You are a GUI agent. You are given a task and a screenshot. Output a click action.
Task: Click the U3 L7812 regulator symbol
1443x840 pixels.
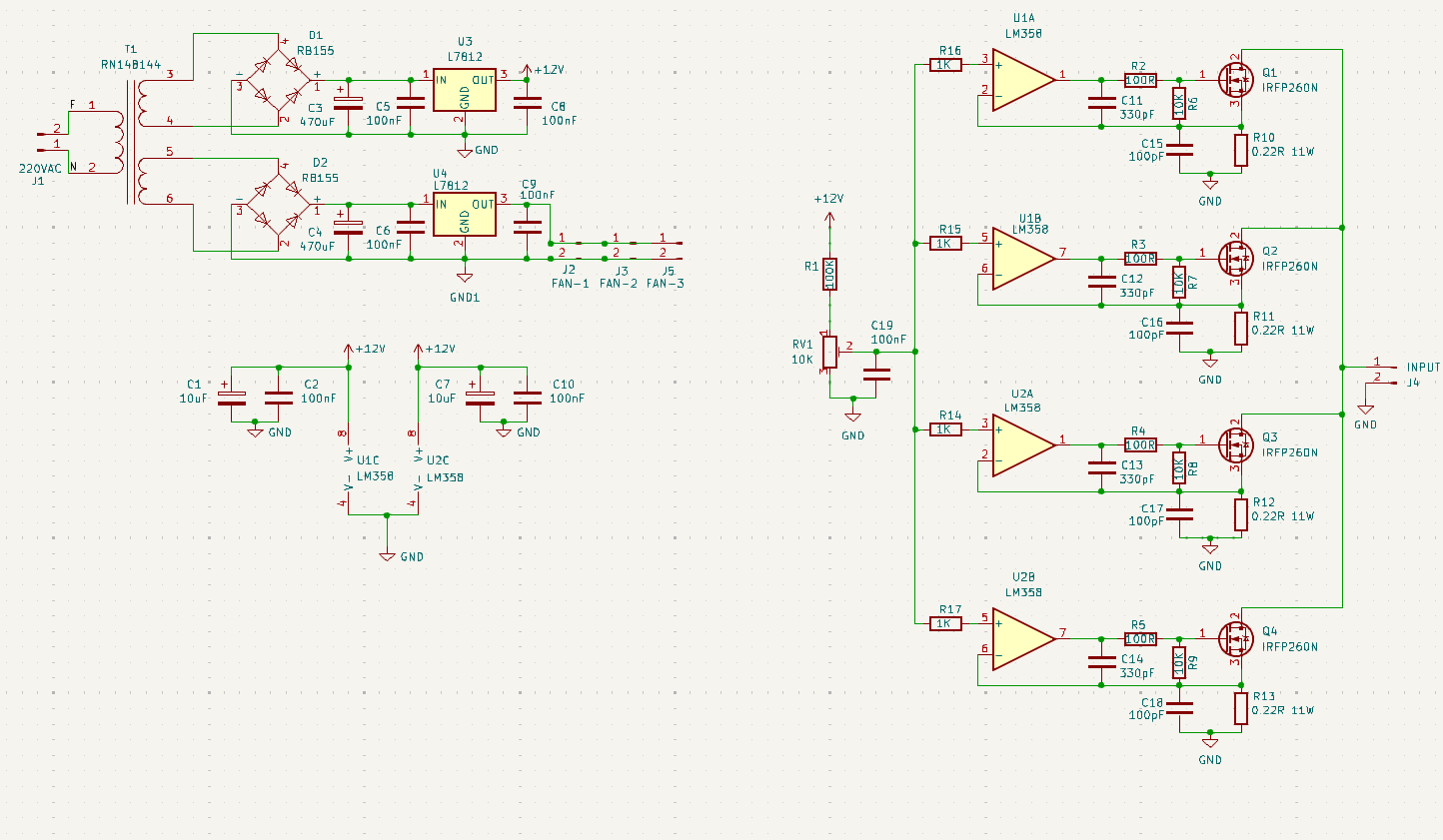tap(465, 91)
